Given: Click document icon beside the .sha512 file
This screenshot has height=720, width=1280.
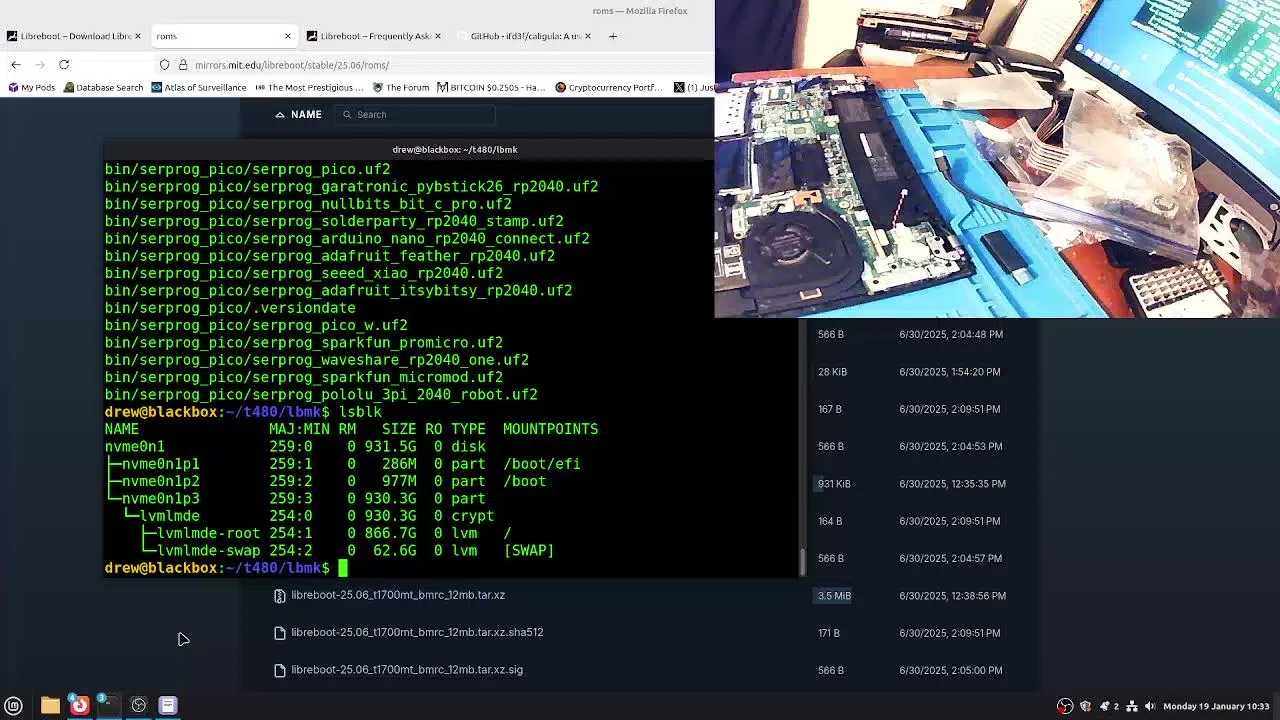Looking at the screenshot, I should (280, 632).
